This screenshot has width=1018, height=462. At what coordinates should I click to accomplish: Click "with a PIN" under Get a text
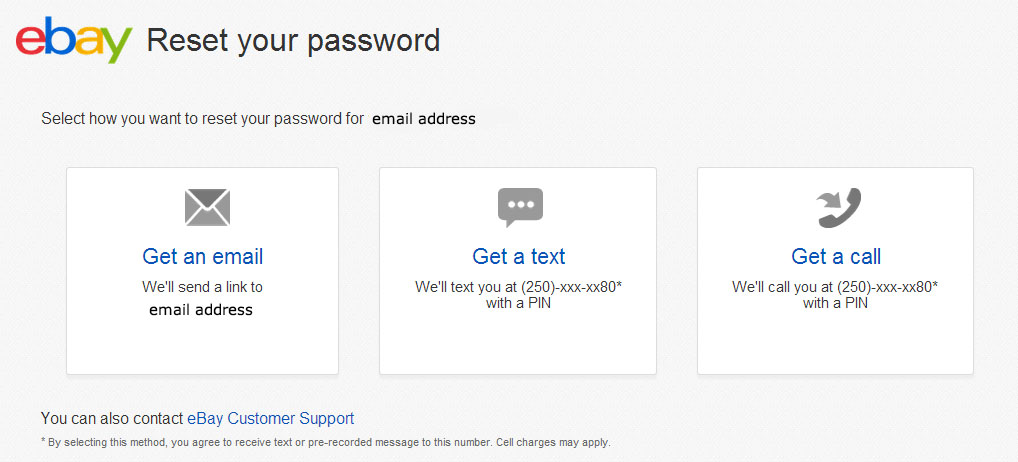click(x=519, y=304)
